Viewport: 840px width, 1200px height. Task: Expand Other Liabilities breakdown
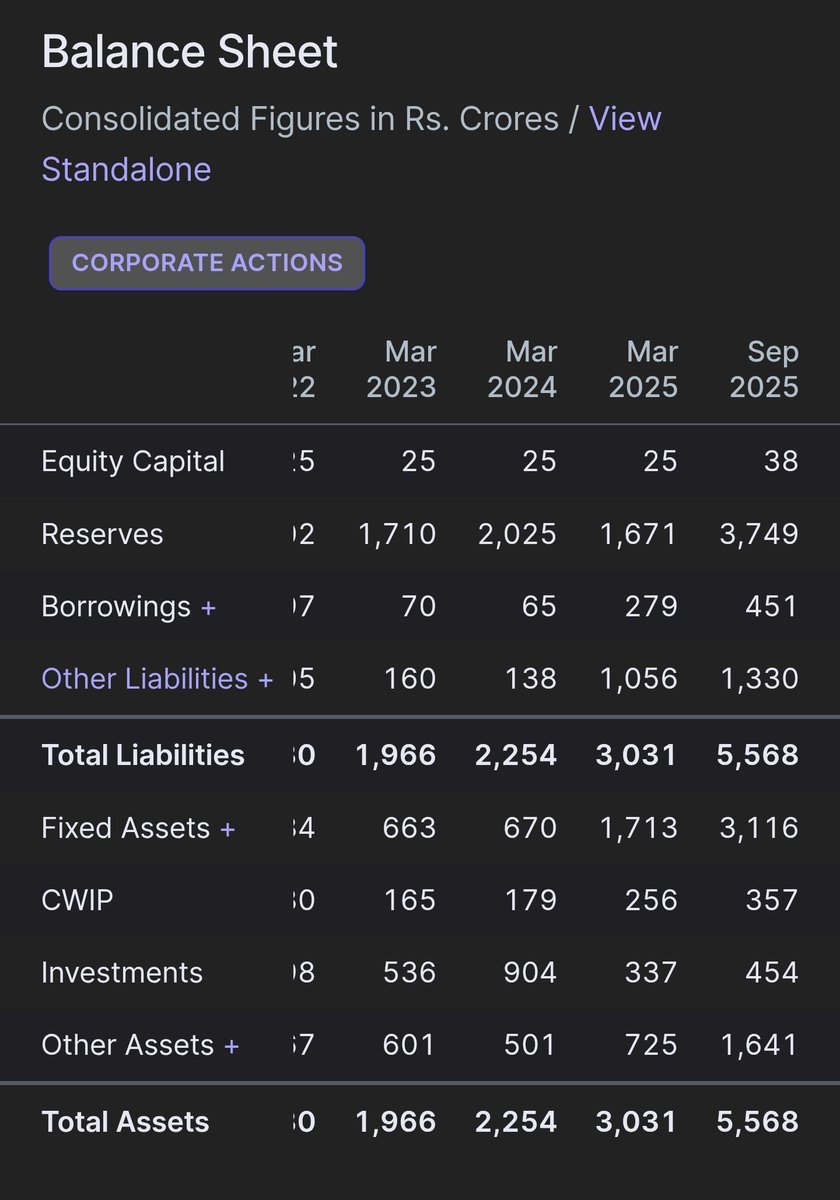(157, 679)
